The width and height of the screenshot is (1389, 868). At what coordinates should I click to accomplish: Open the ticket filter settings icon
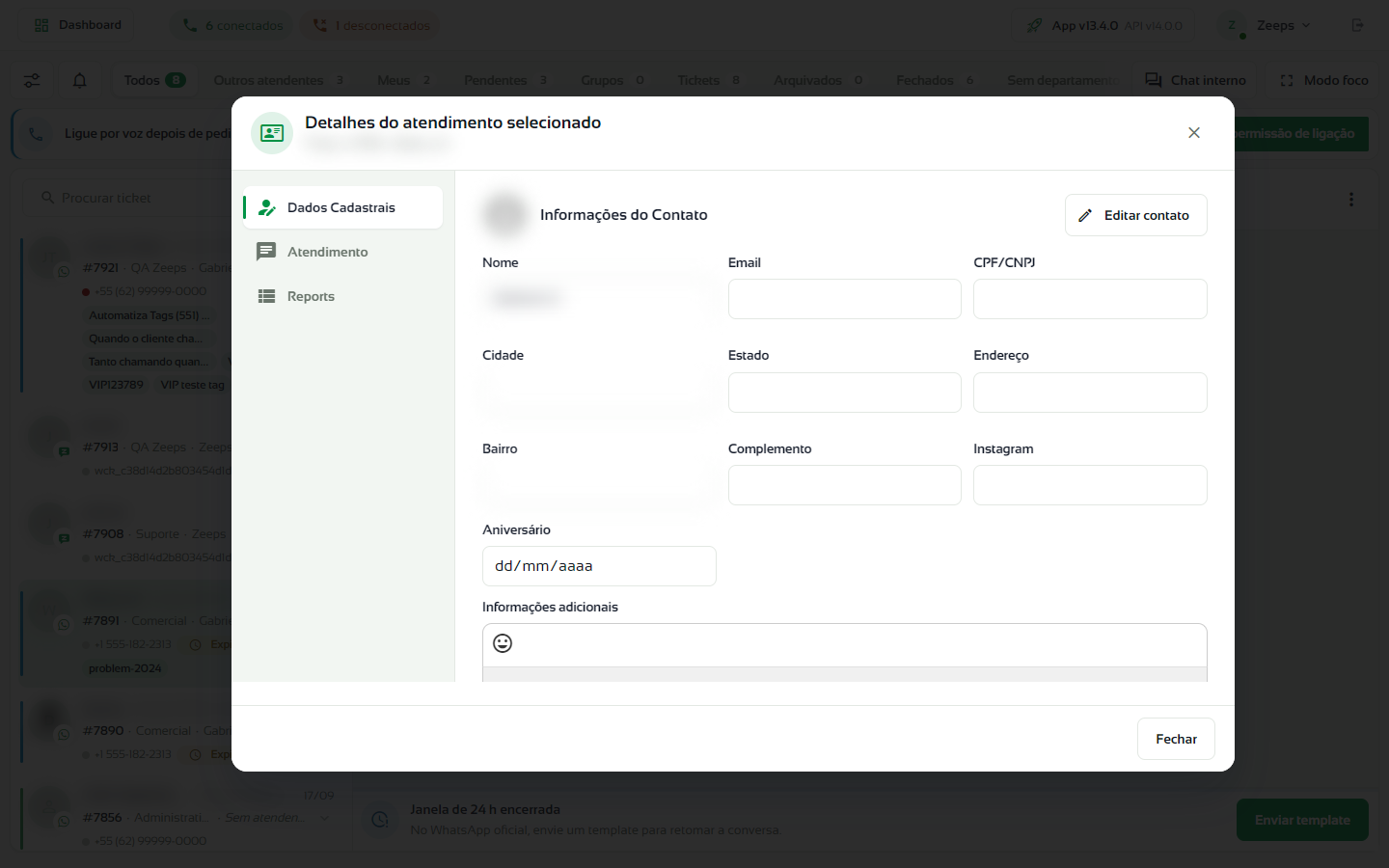pyautogui.click(x=32, y=80)
